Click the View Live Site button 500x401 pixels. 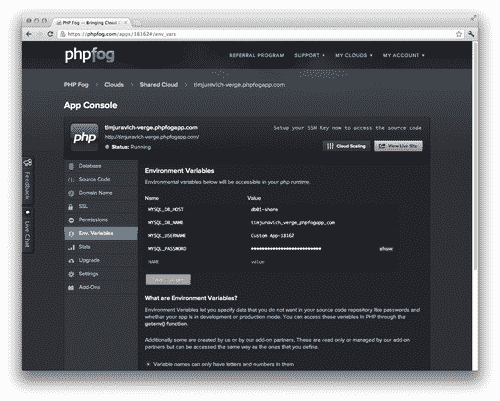point(398,146)
